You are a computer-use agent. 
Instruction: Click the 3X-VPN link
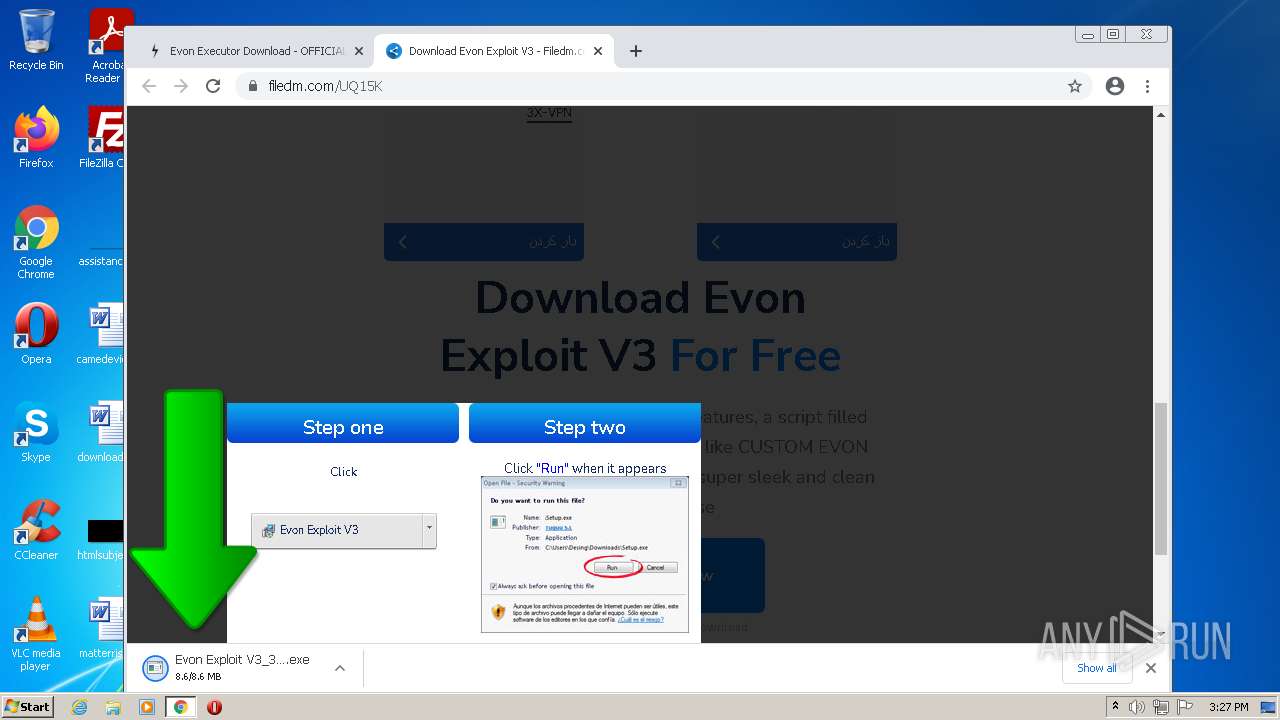[x=549, y=113]
